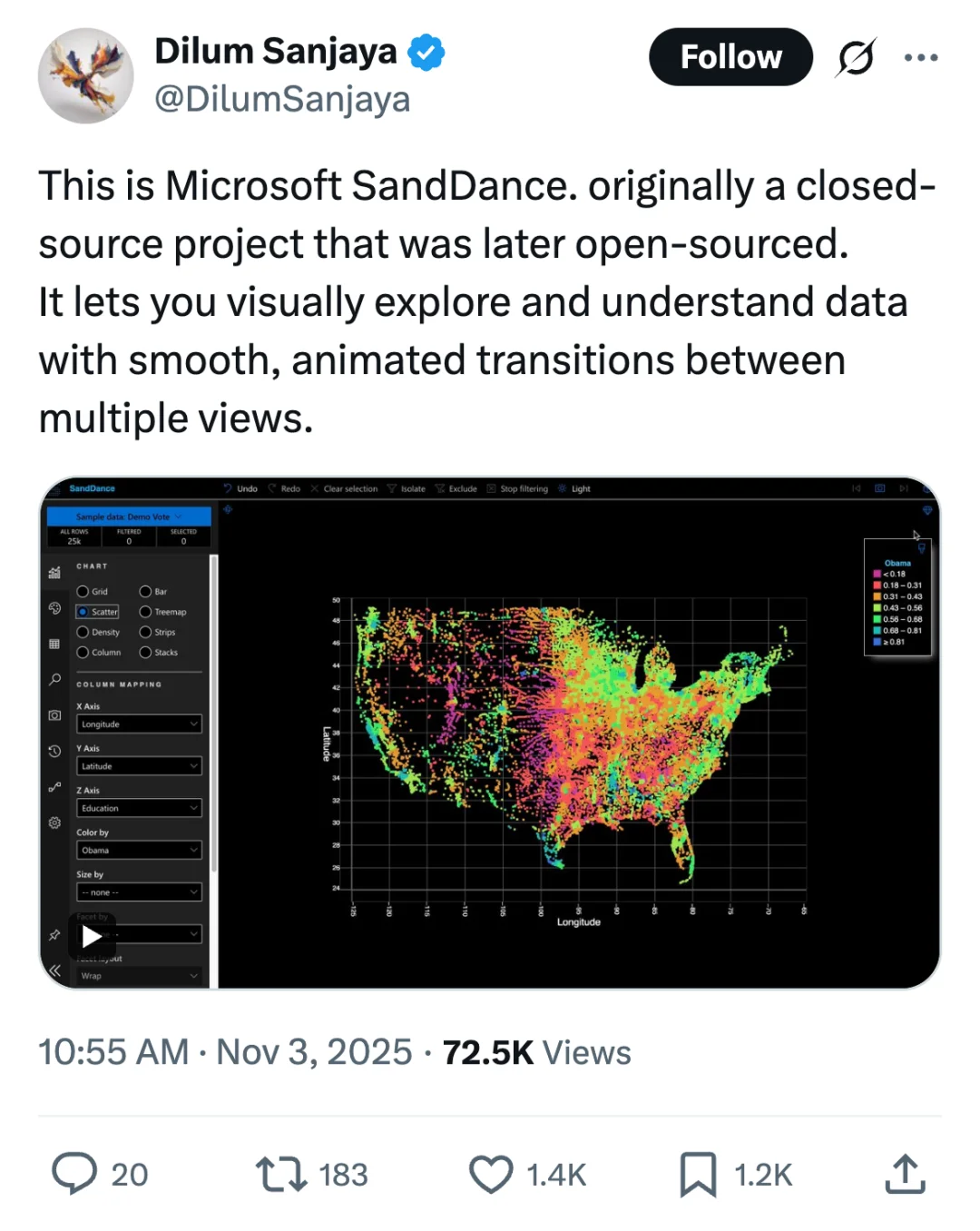Click Clear selection in the toolbar
Screen dimensions: 980x1231
click(x=345, y=488)
